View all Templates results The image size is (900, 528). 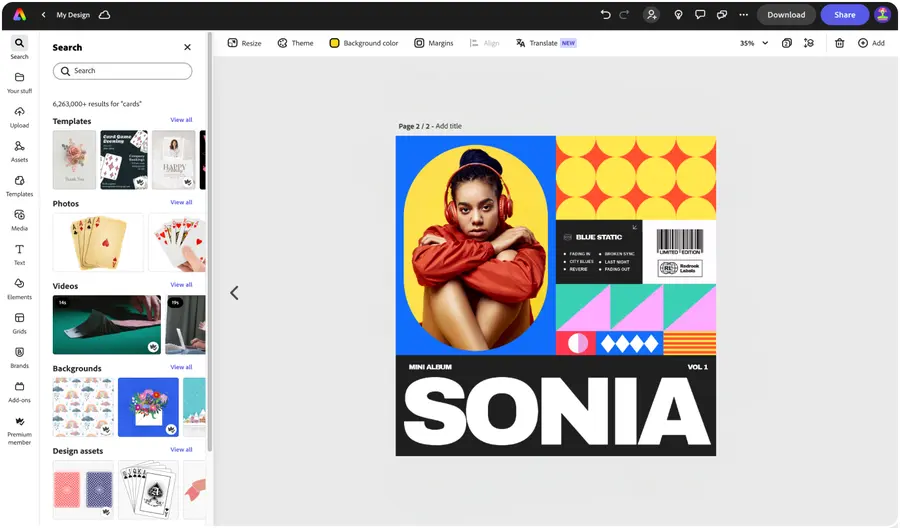pyautogui.click(x=181, y=120)
